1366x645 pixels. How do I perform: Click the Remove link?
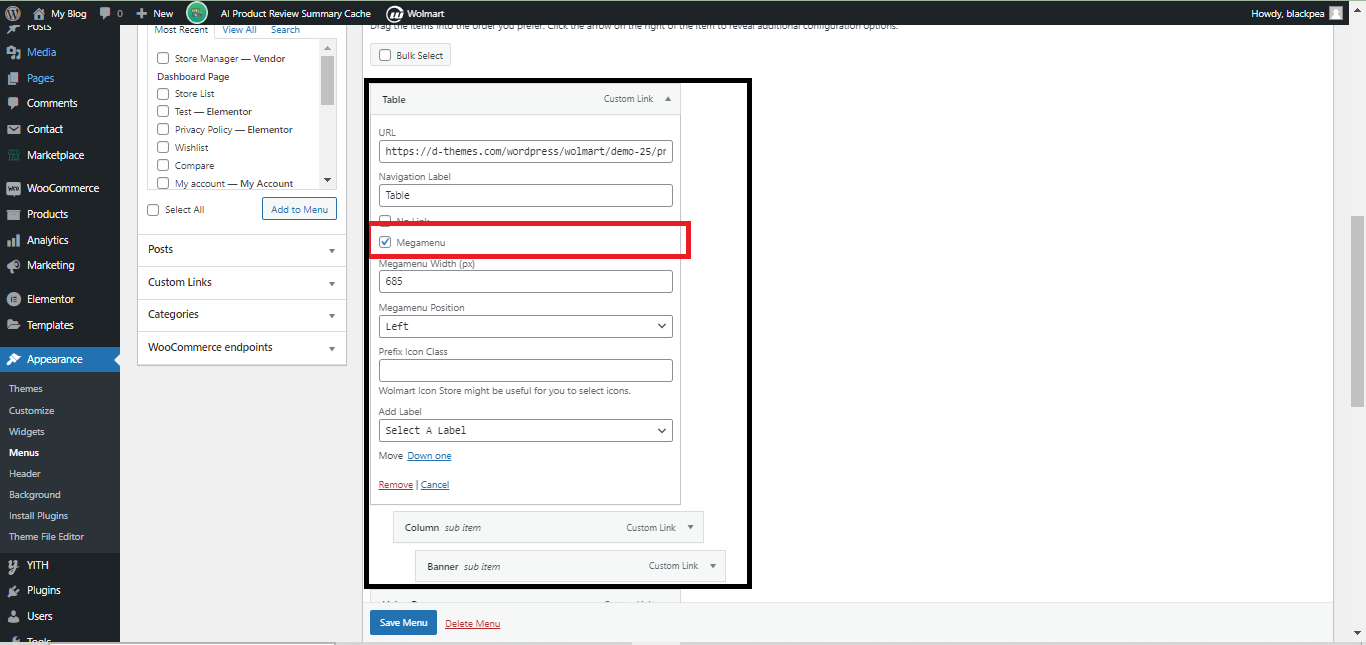(x=396, y=485)
